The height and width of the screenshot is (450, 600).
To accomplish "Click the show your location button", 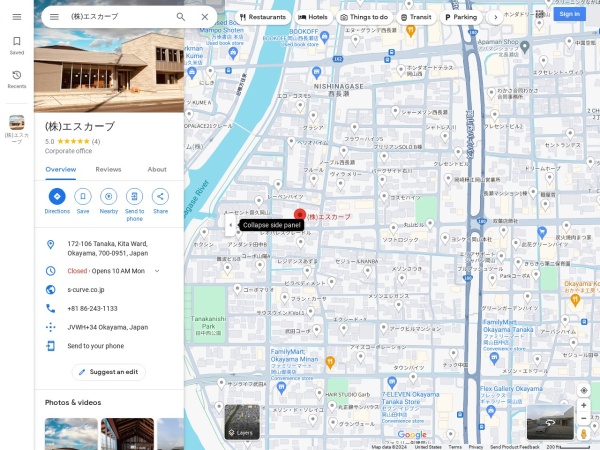I will coord(584,390).
